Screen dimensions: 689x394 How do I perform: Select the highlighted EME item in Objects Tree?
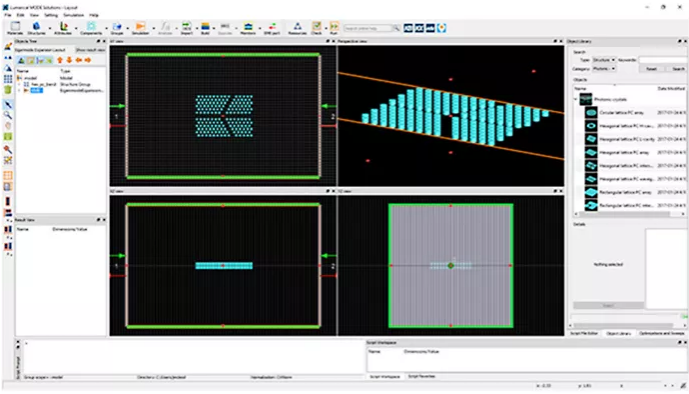point(36,90)
